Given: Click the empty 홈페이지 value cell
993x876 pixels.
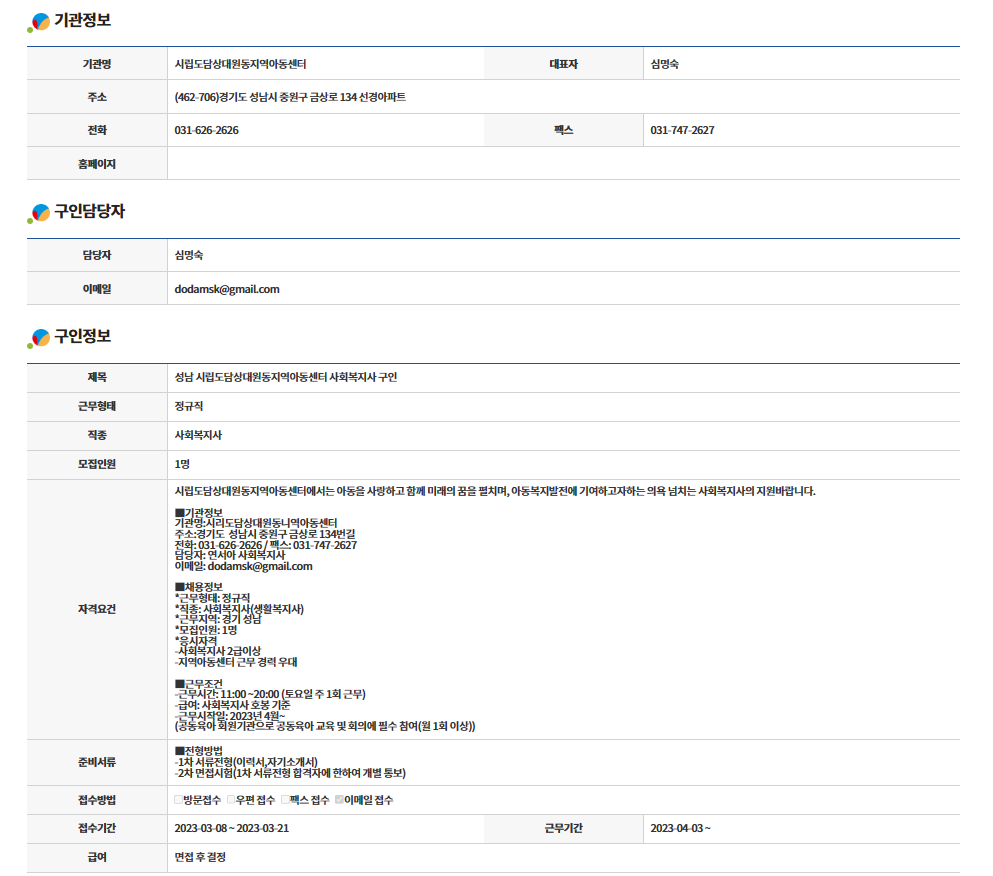Looking at the screenshot, I should pyautogui.click(x=564, y=163).
